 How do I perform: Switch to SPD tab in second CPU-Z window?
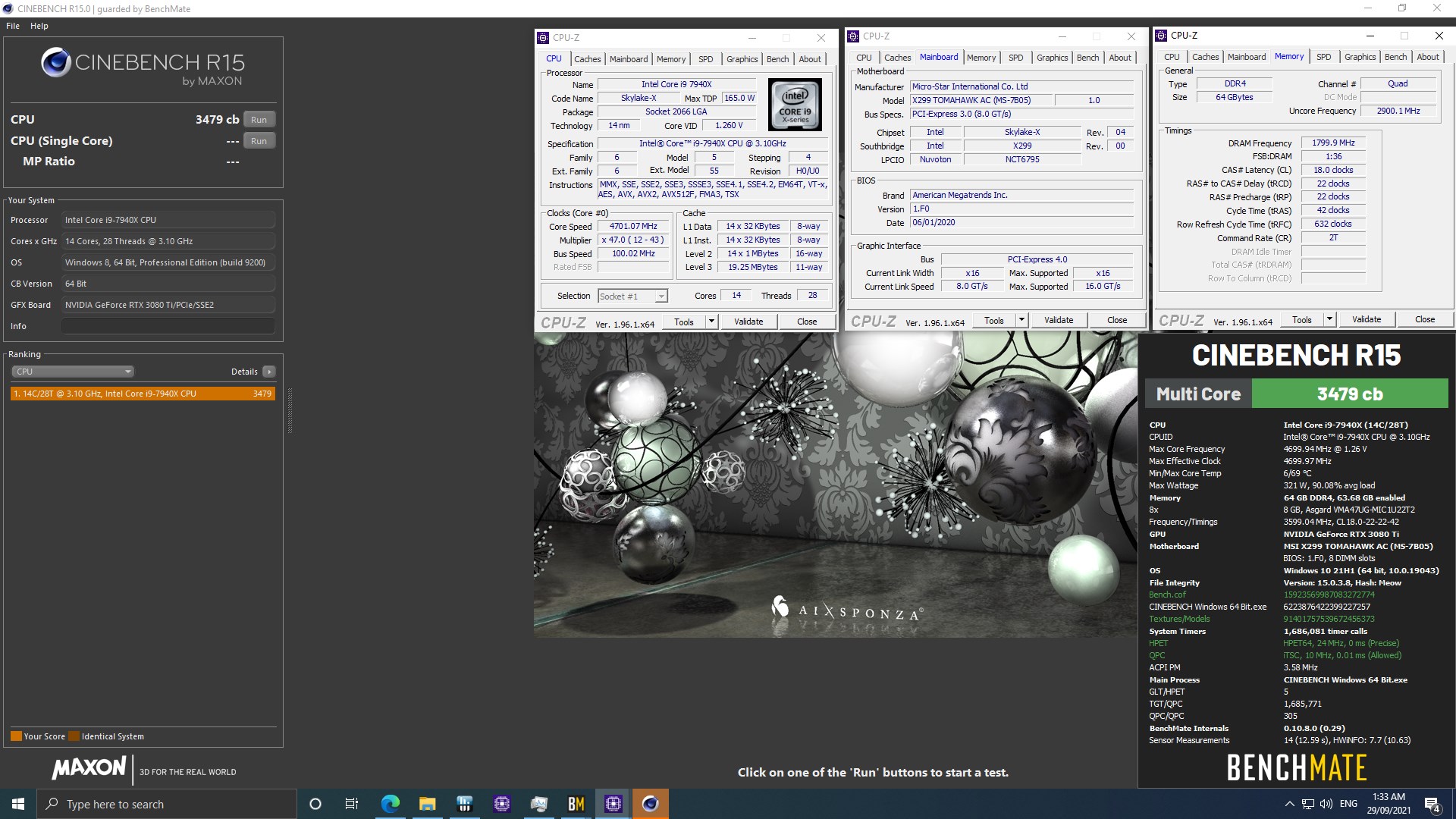[x=1015, y=58]
